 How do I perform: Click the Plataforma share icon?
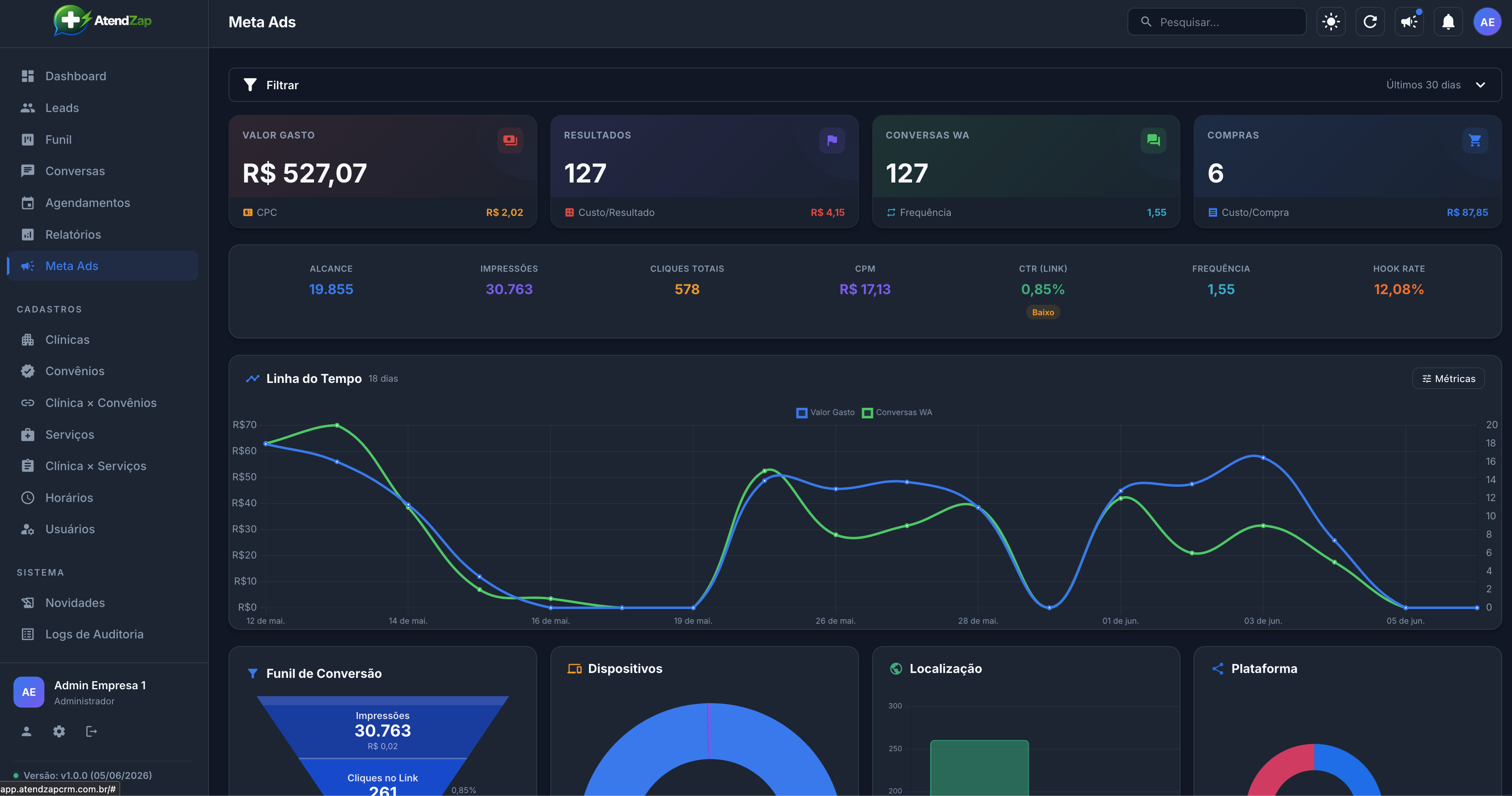pyautogui.click(x=1218, y=668)
